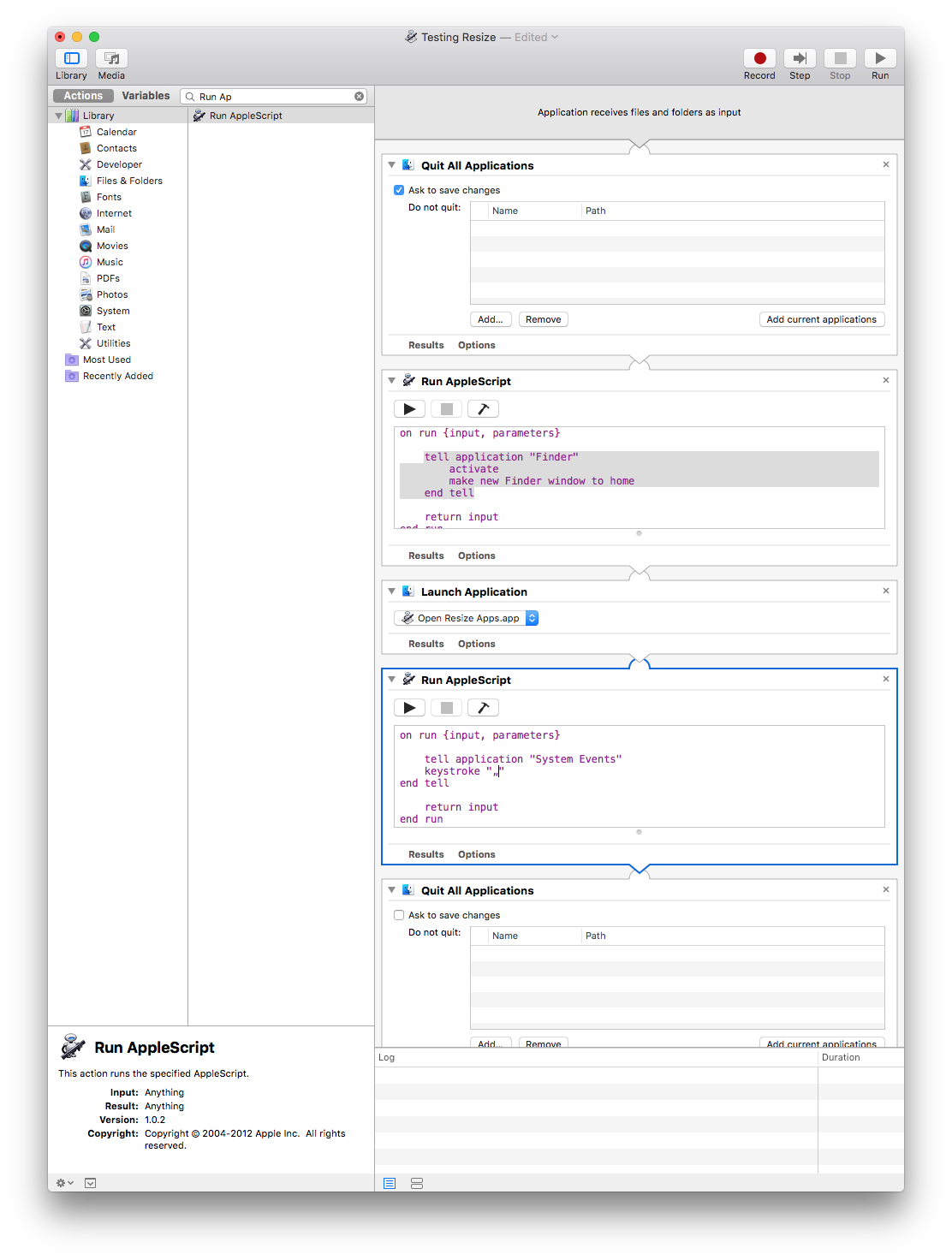Show Options of second Run AppleScript action
This screenshot has width=952, height=1260.
(x=477, y=854)
